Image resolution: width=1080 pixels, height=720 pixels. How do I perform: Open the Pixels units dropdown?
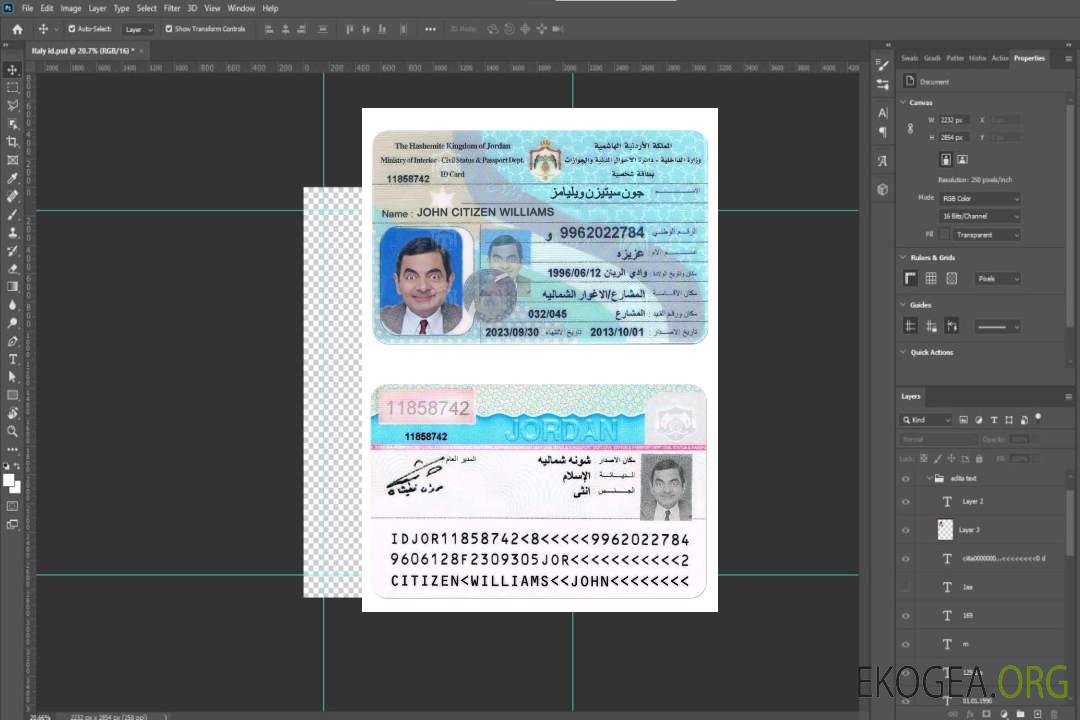click(997, 278)
